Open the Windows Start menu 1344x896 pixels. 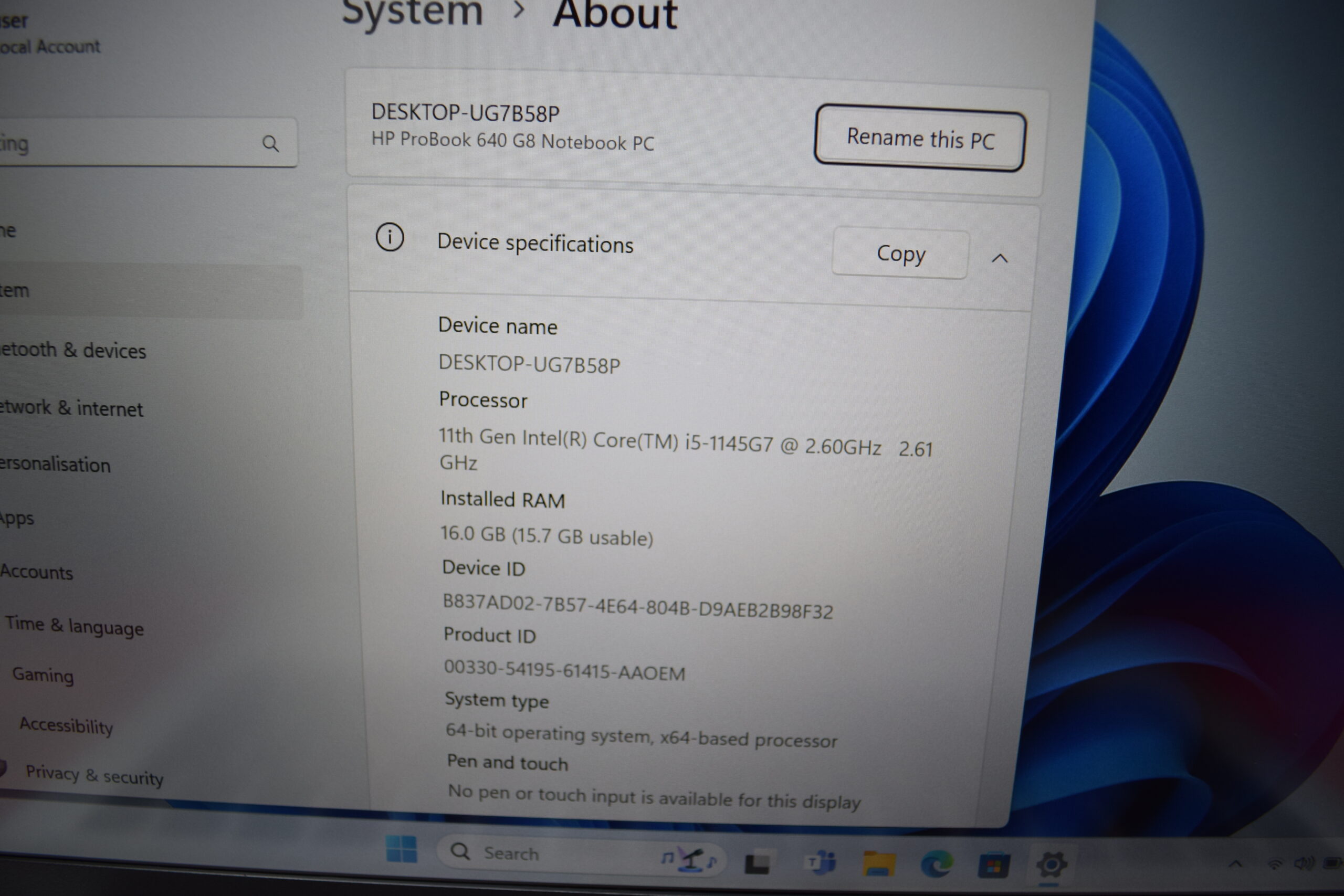(x=401, y=849)
